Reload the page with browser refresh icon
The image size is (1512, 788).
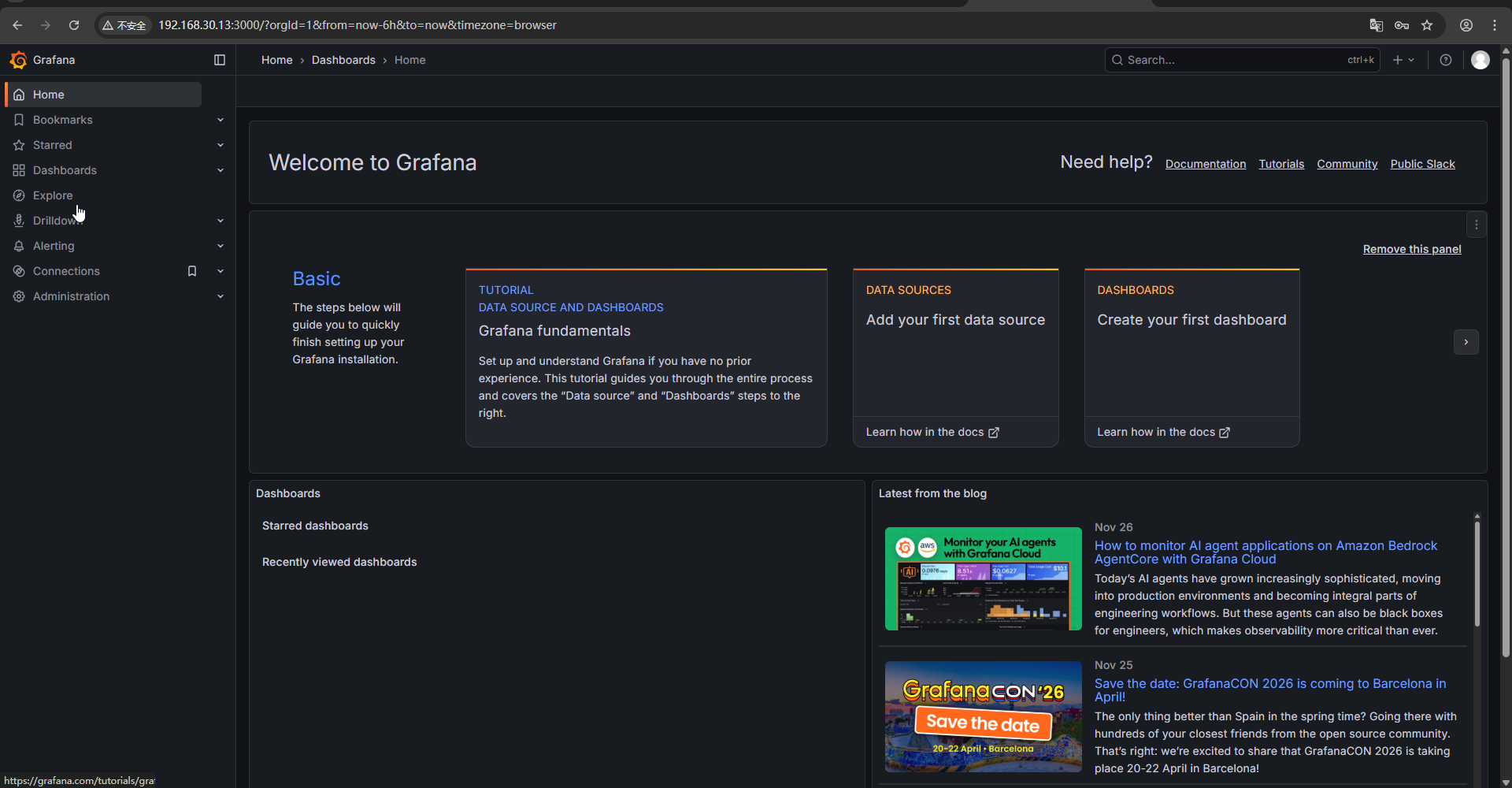click(x=74, y=25)
